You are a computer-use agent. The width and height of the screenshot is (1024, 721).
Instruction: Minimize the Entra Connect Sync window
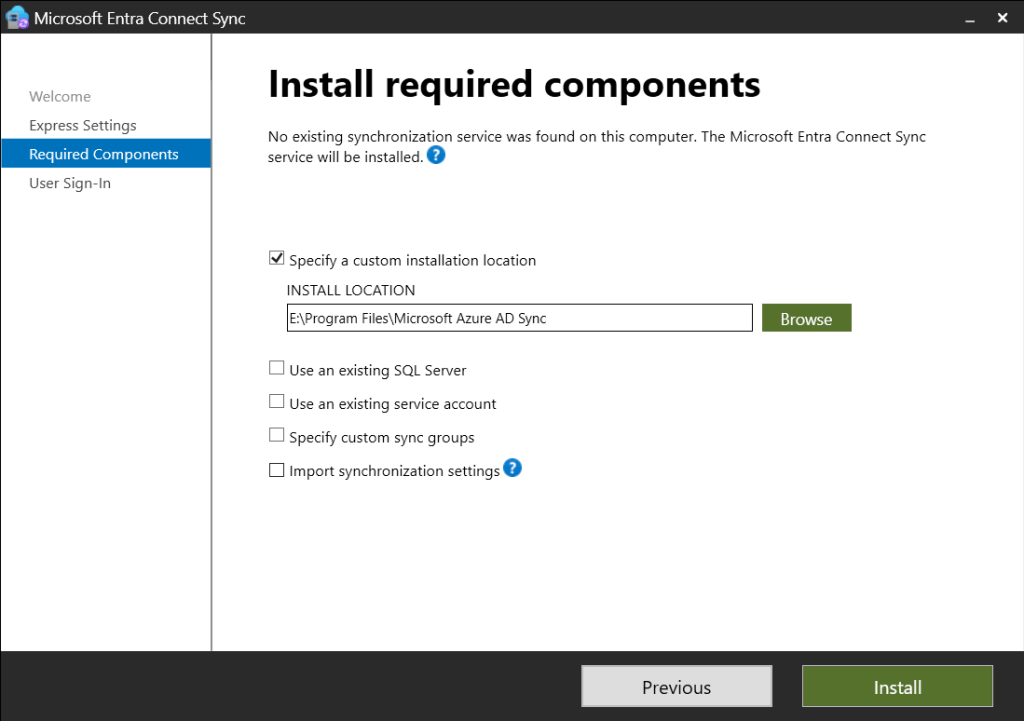pyautogui.click(x=970, y=18)
